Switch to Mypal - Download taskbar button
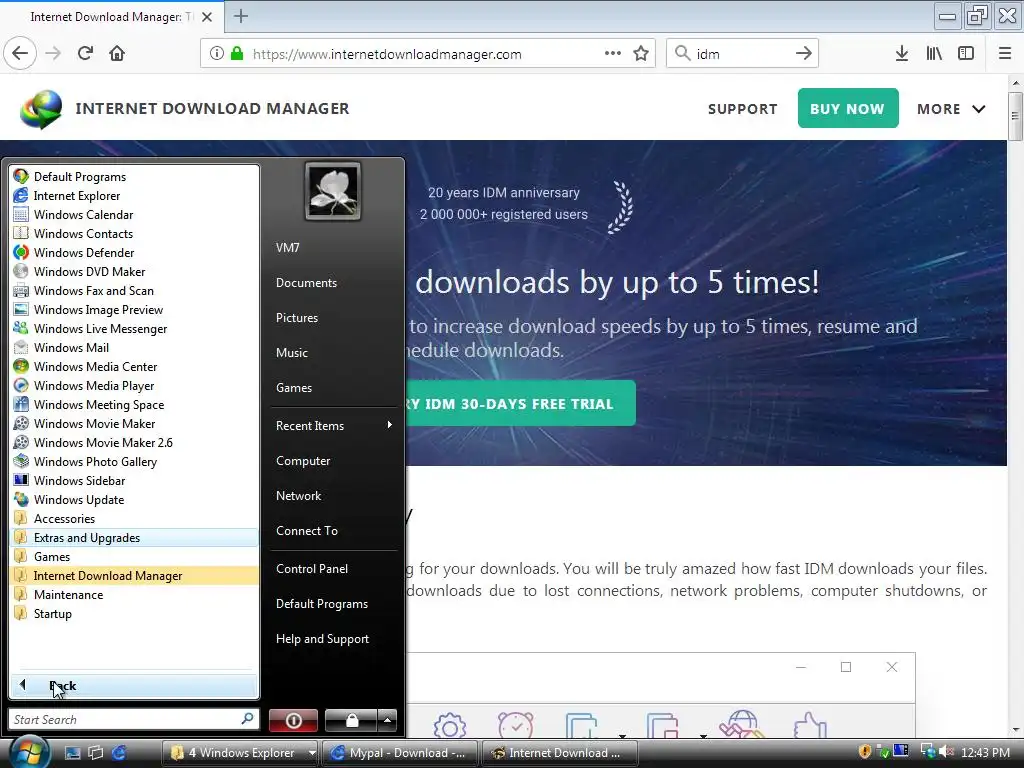 [399, 752]
